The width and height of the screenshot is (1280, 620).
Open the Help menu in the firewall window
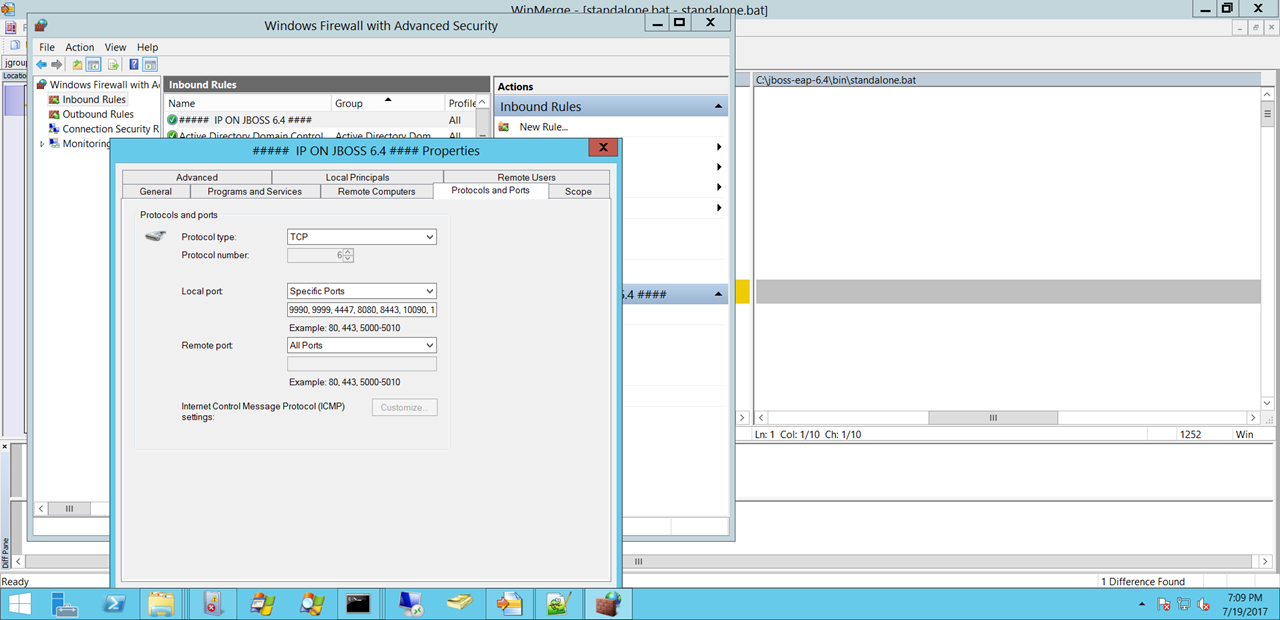(x=148, y=47)
